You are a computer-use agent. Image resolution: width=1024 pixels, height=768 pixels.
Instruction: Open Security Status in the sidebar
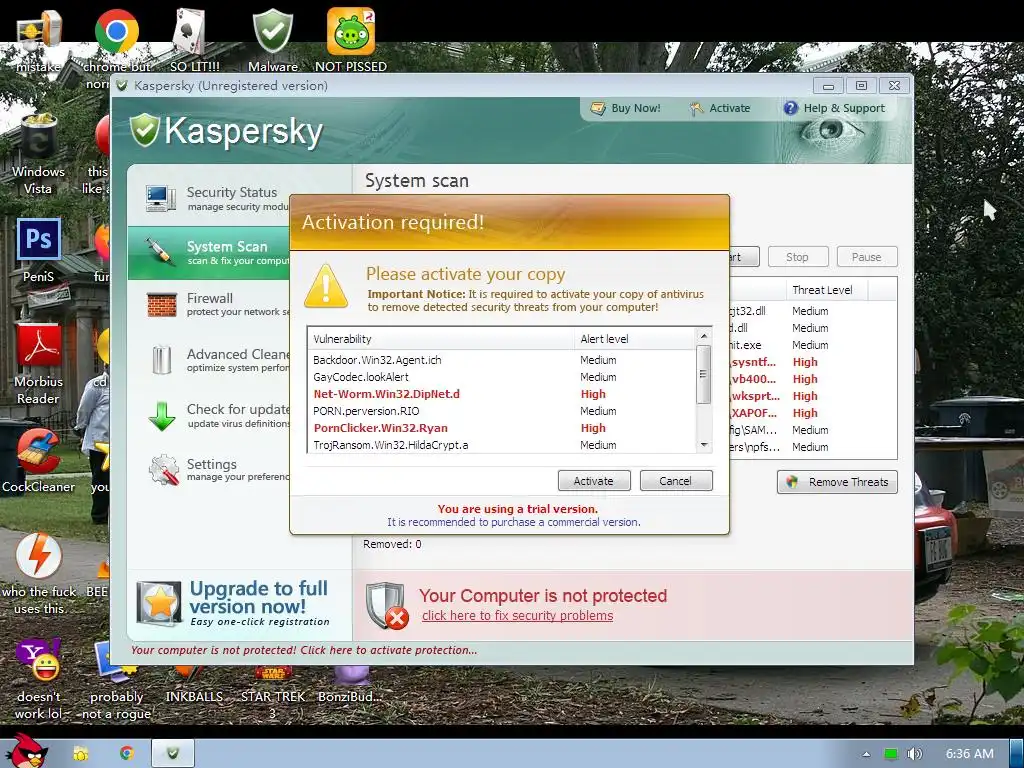point(209,198)
